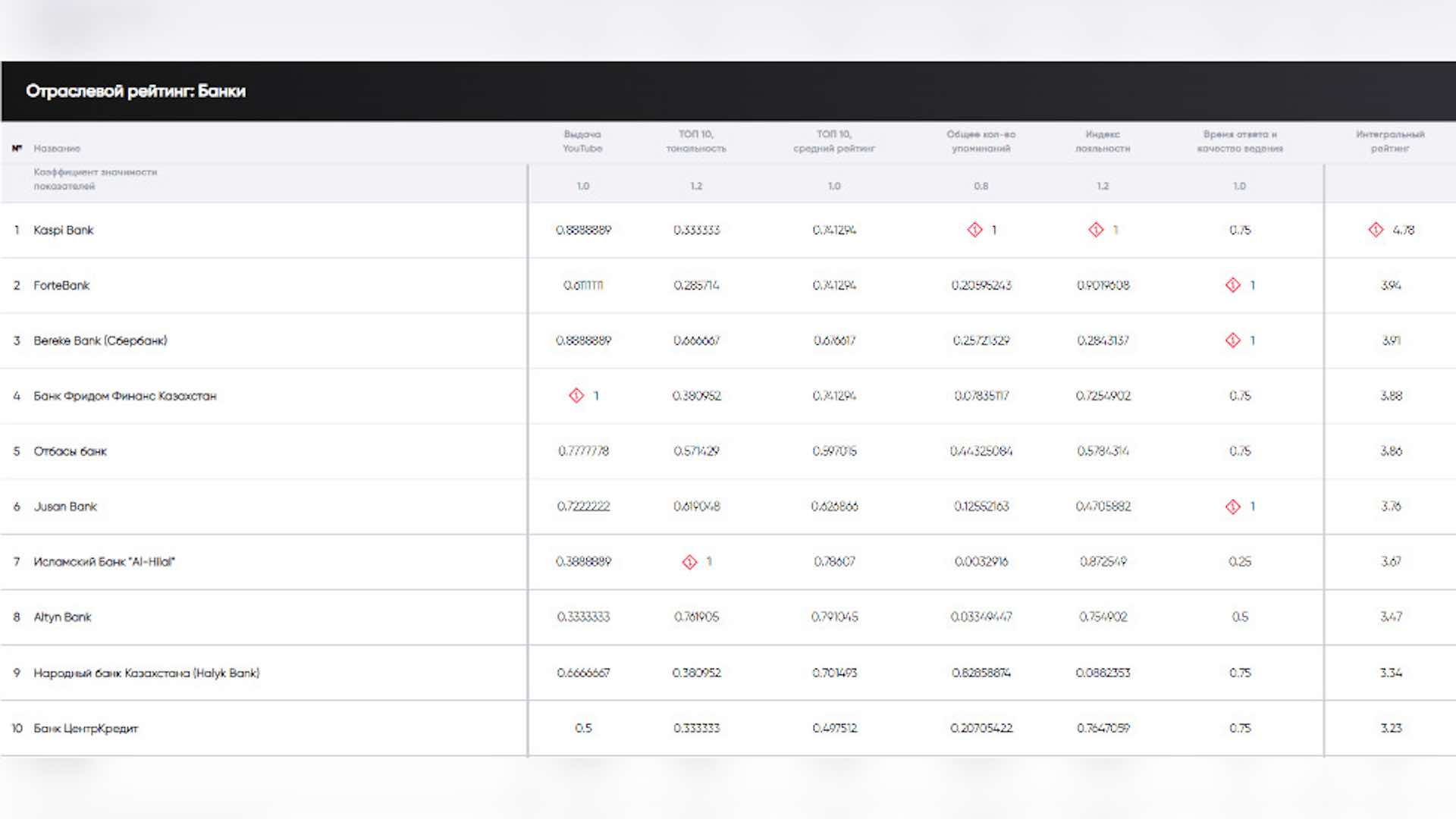Click diamond icon in Банк Фридом Финанс YouTube cell

(576, 396)
